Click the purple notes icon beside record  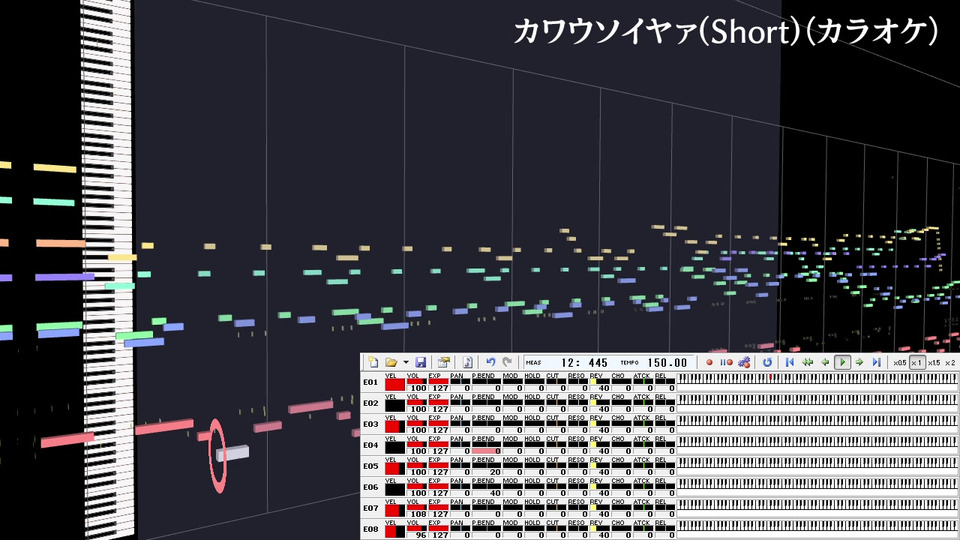point(744,362)
